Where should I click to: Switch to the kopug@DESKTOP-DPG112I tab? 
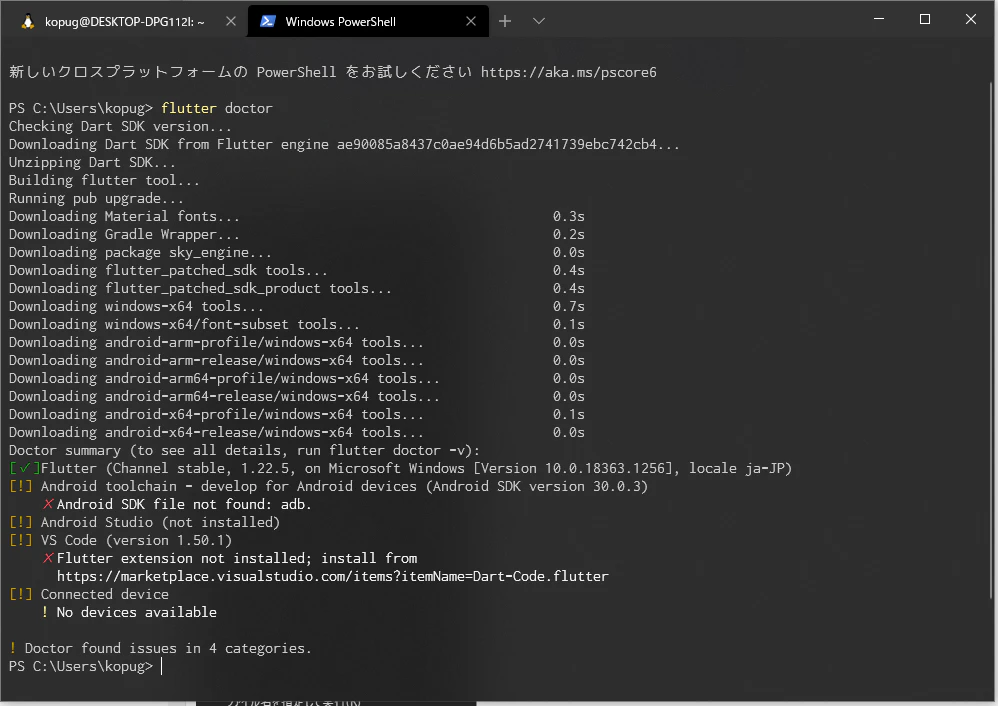(x=123, y=22)
